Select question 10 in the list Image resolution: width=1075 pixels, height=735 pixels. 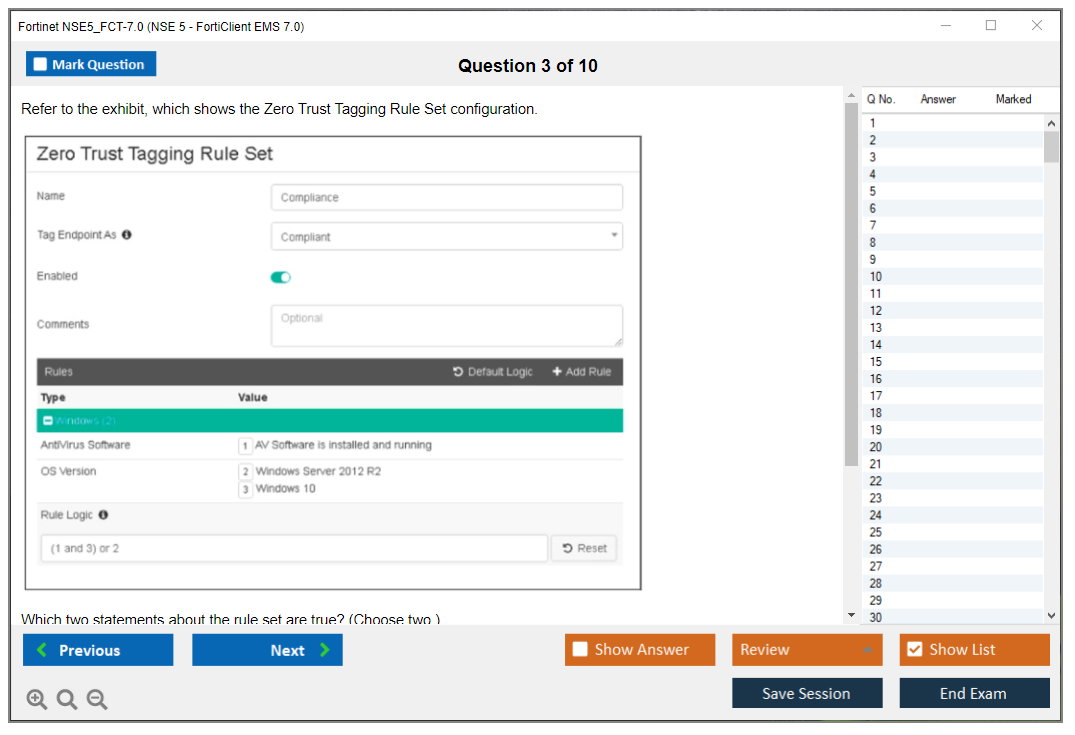[876, 277]
